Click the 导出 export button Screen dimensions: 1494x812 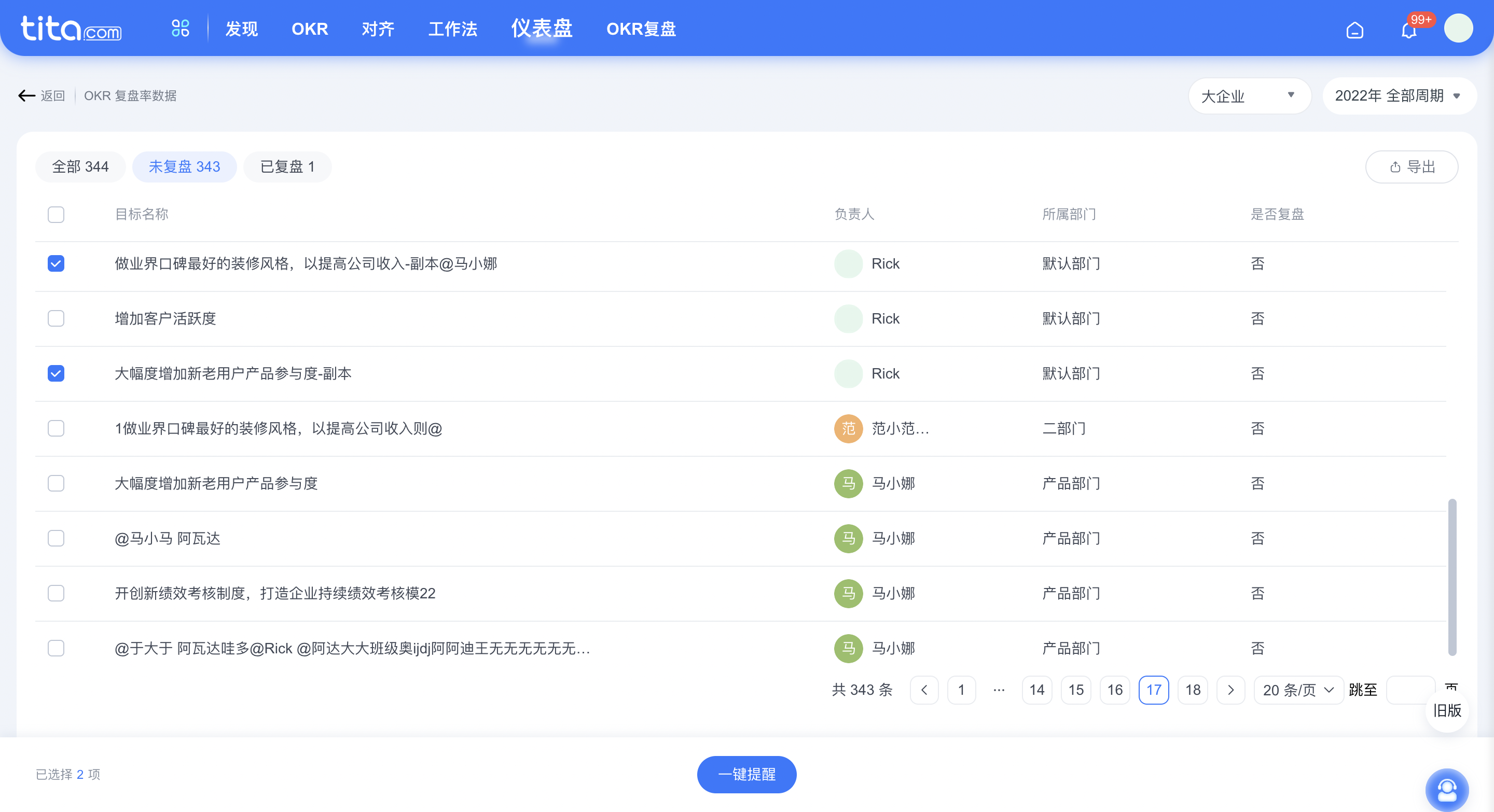pyautogui.click(x=1412, y=167)
